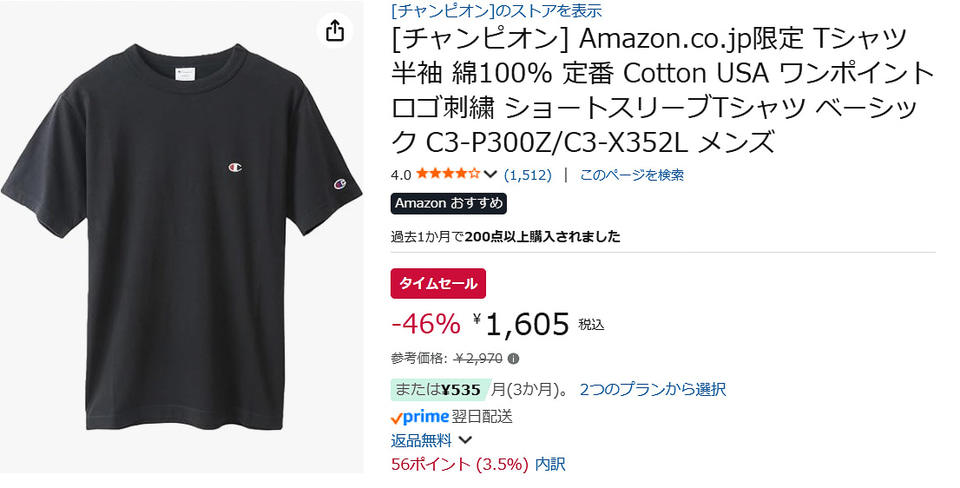Click the info icon beside the reference price
Screen dimensions: 960x488
coord(513,358)
